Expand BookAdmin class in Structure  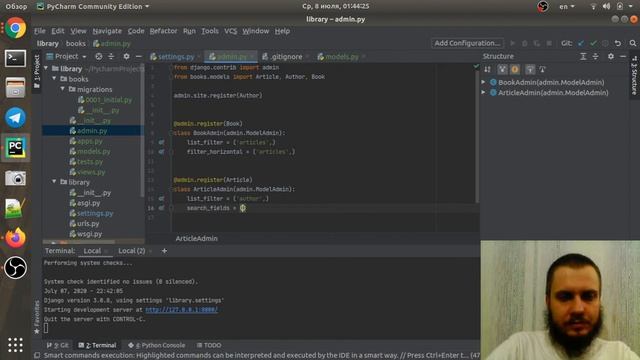point(484,82)
